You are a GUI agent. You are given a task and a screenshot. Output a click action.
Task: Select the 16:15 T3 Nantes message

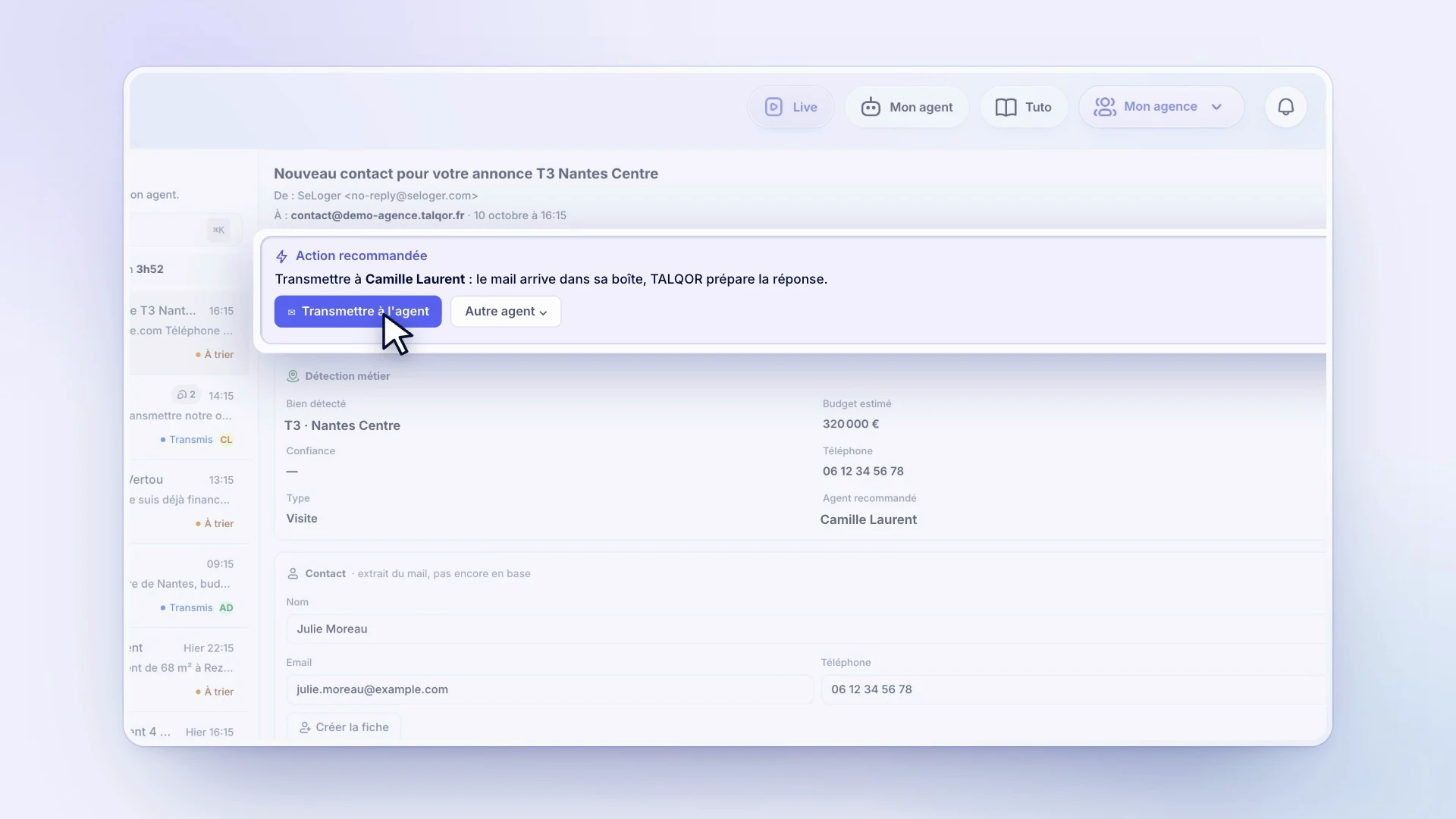pyautogui.click(x=189, y=332)
